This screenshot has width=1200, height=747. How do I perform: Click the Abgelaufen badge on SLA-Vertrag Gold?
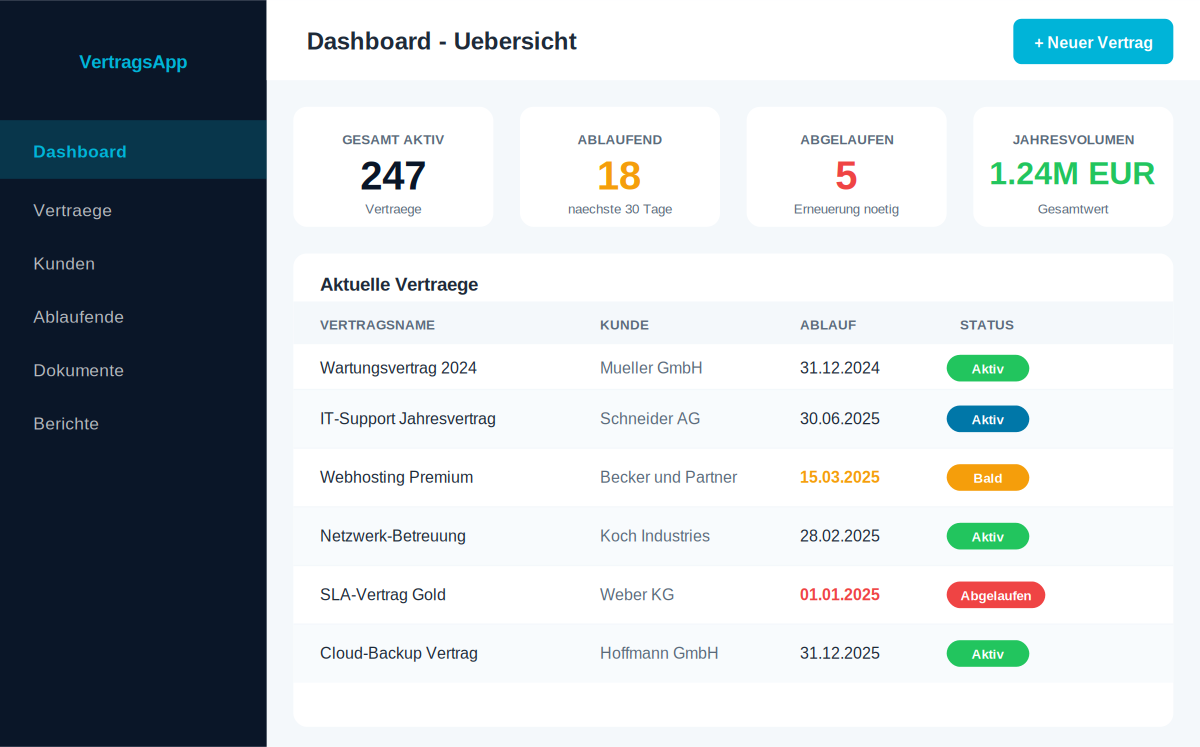tap(996, 594)
